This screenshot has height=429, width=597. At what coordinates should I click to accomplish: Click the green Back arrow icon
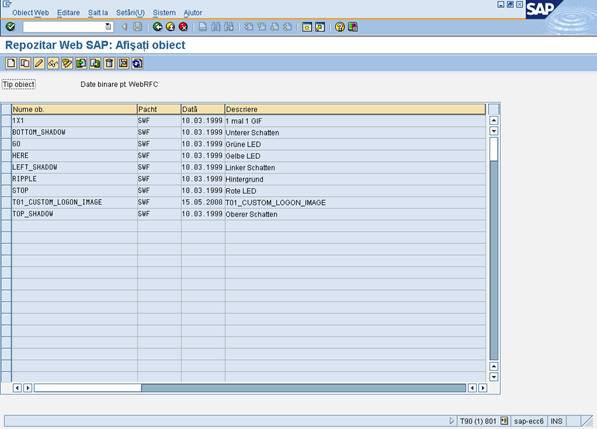tap(157, 27)
